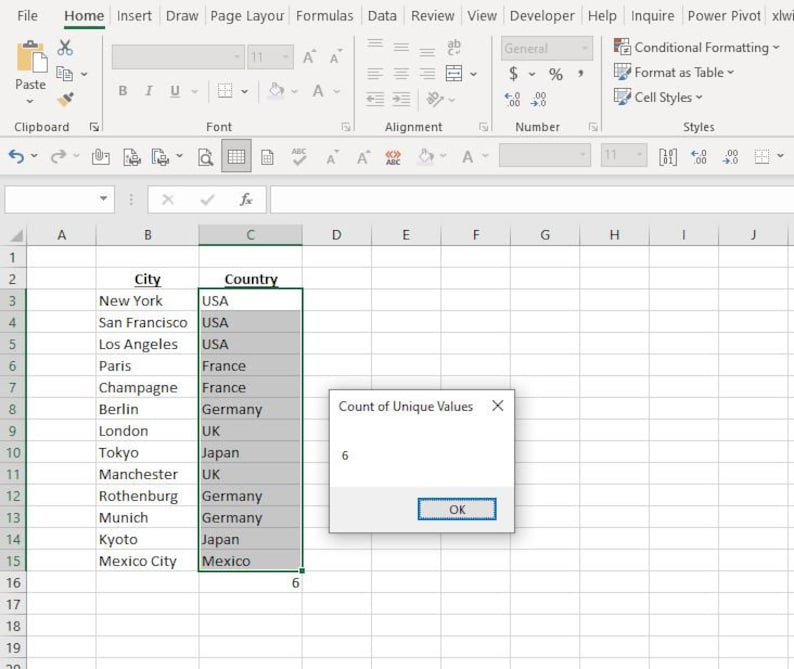Viewport: 794px width, 669px height.
Task: Toggle Underline formatting
Action: tap(175, 91)
